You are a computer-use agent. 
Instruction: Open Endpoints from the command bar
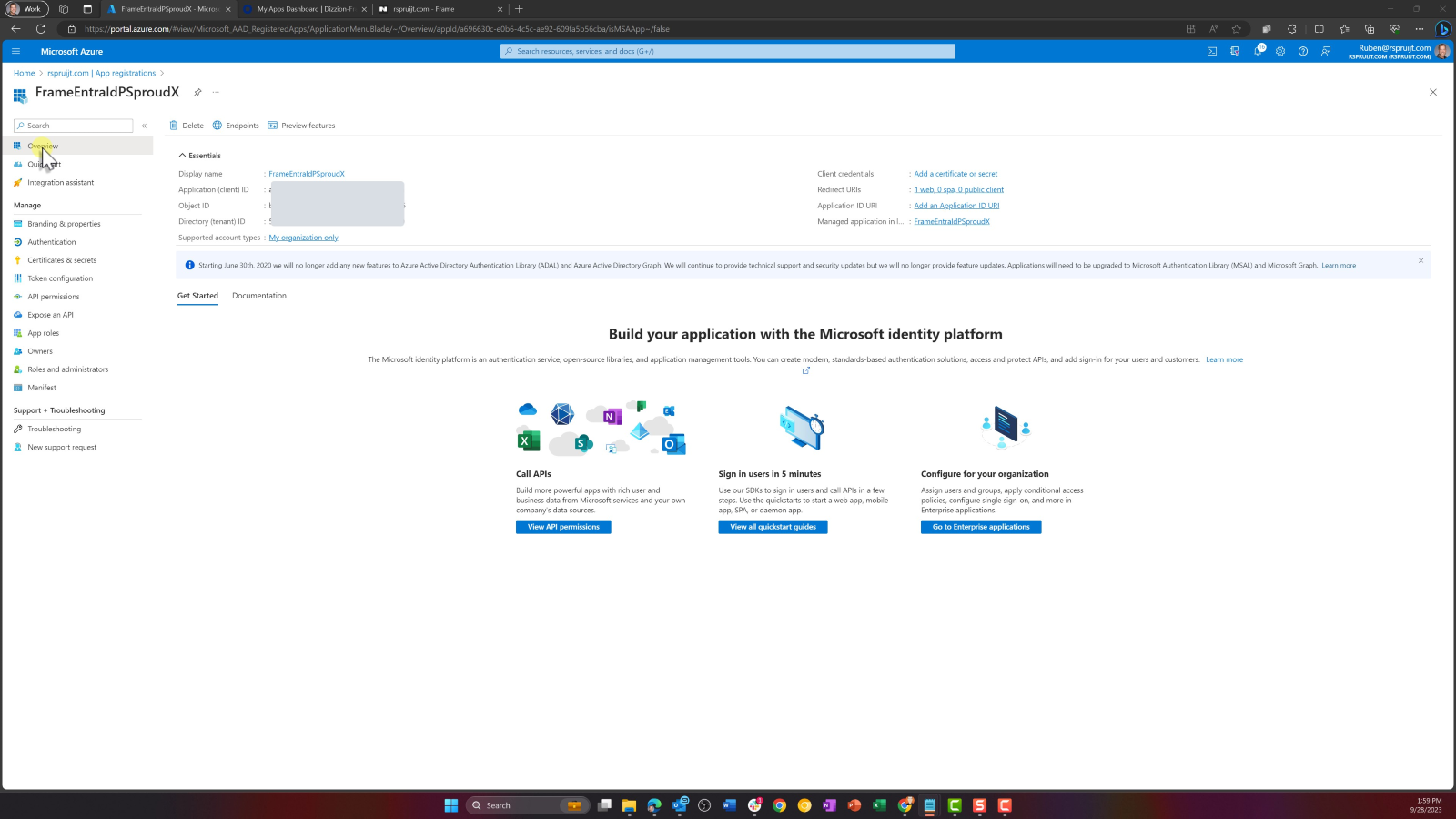click(236, 126)
